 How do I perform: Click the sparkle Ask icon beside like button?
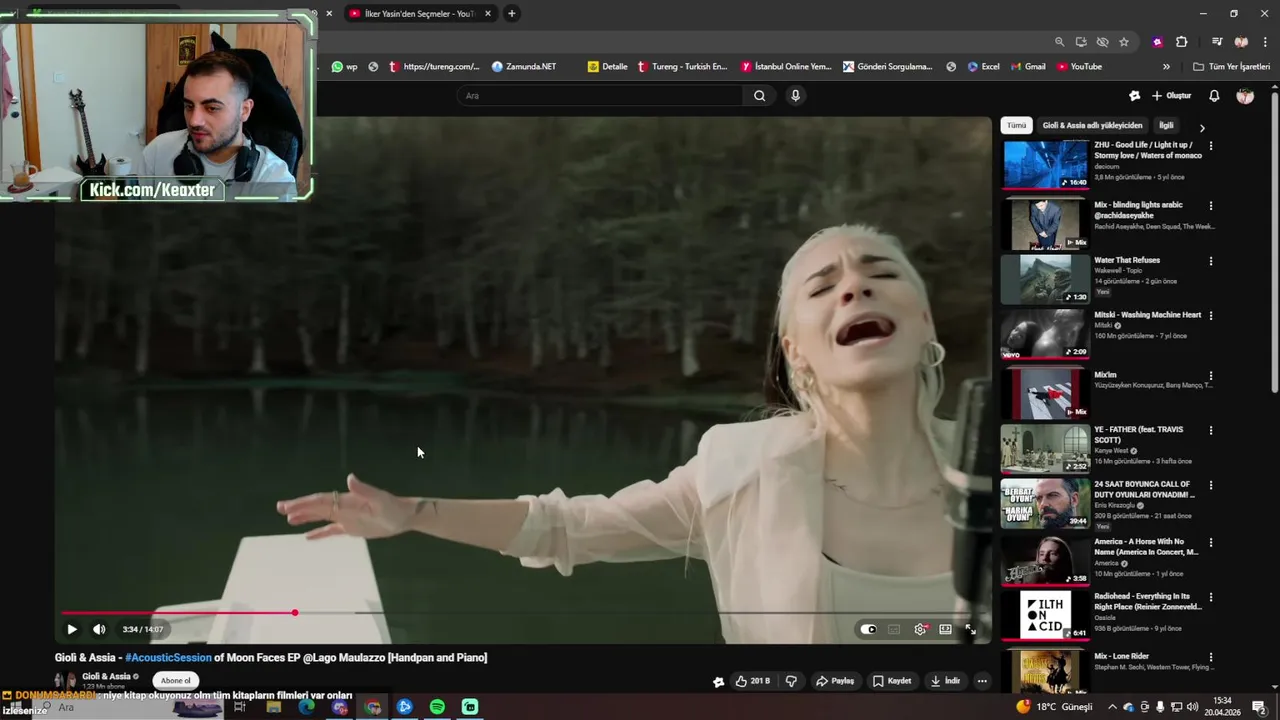coord(718,682)
